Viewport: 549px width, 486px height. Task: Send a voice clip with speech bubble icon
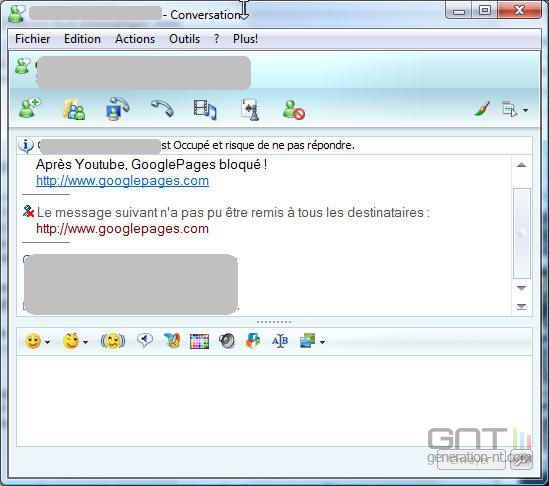click(x=145, y=340)
